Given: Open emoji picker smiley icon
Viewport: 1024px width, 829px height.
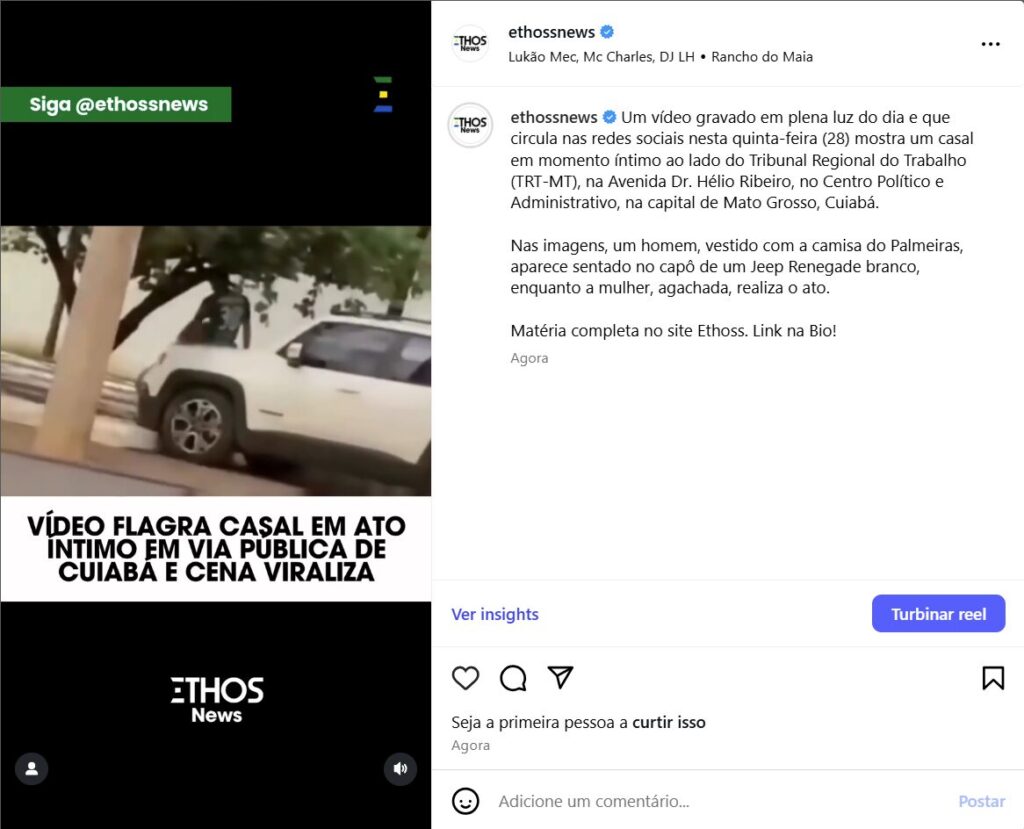Looking at the screenshot, I should [x=465, y=801].
